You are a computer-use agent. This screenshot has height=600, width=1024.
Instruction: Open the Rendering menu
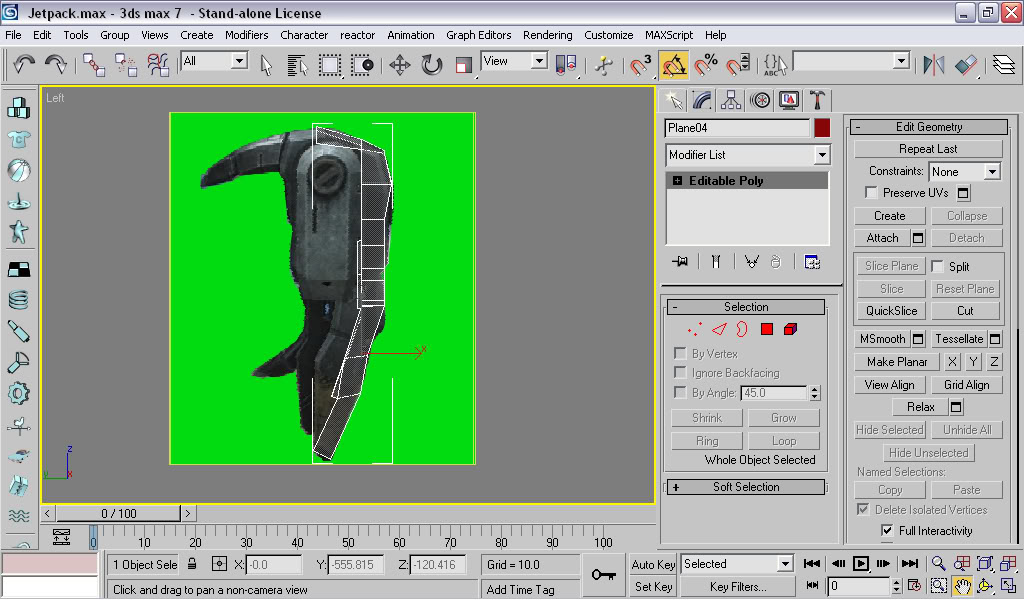click(x=547, y=35)
